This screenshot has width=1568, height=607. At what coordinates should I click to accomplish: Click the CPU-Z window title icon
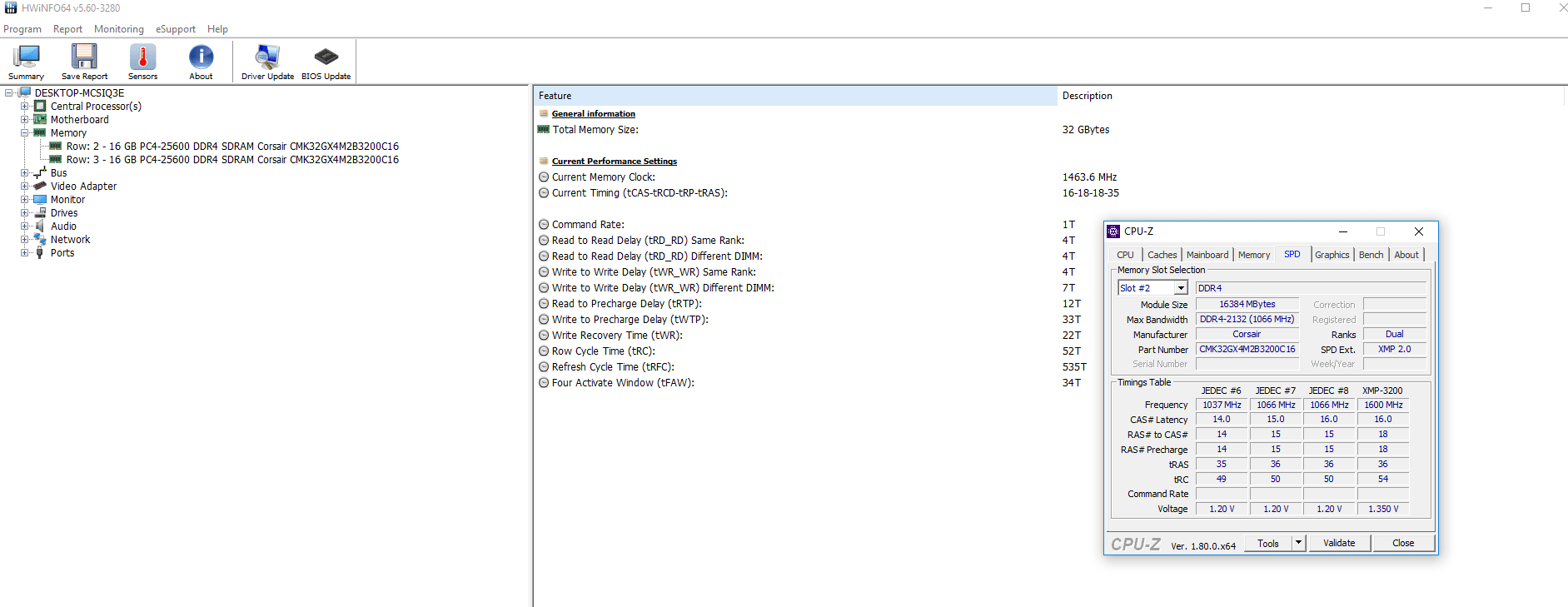(x=1113, y=231)
